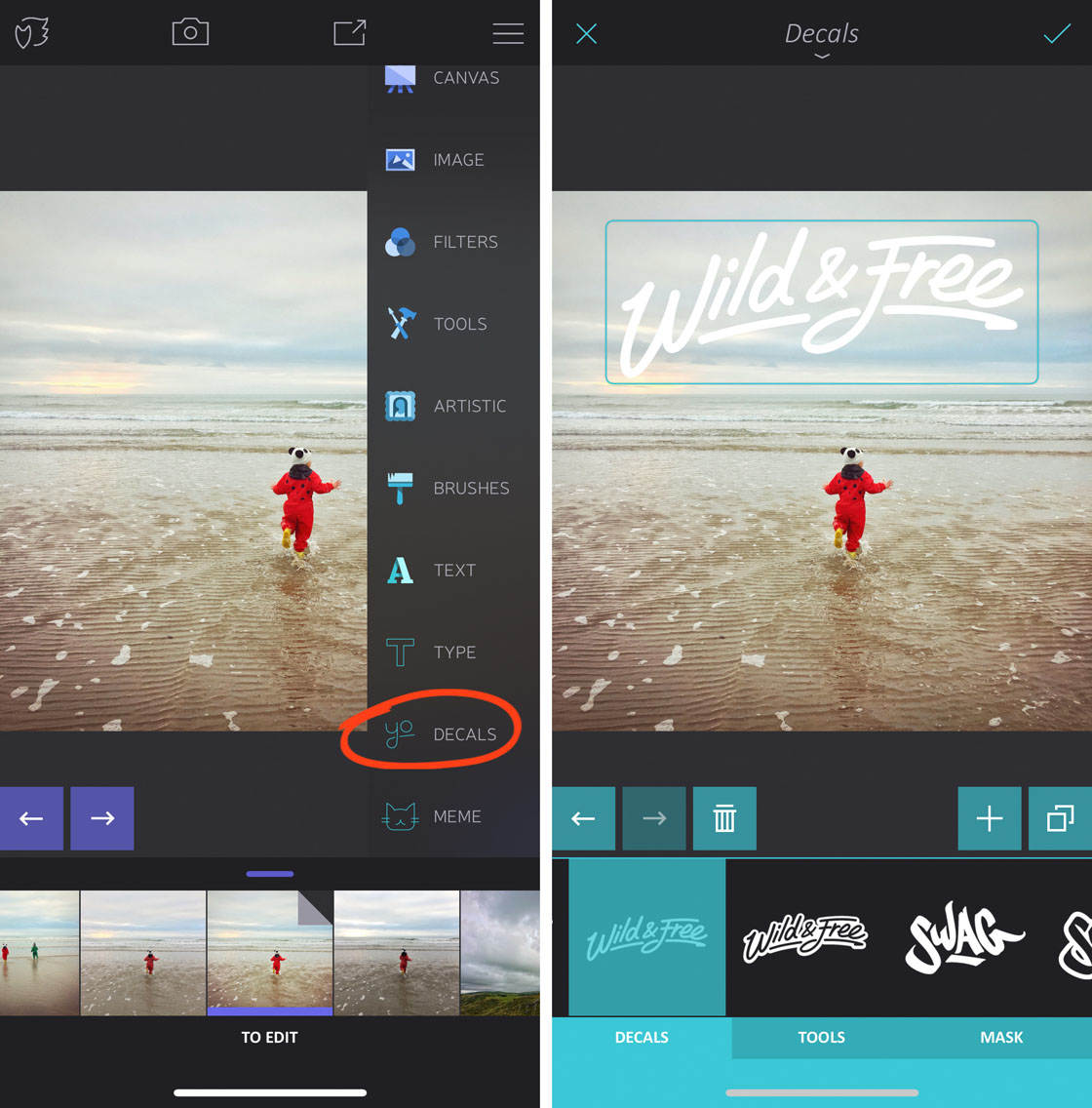Tap the TO EDIT label

pos(270,1038)
